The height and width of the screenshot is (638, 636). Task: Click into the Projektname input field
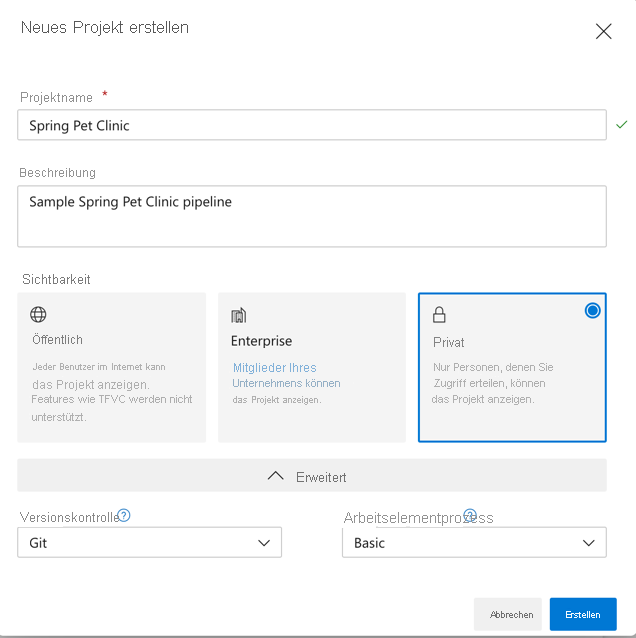(x=312, y=125)
